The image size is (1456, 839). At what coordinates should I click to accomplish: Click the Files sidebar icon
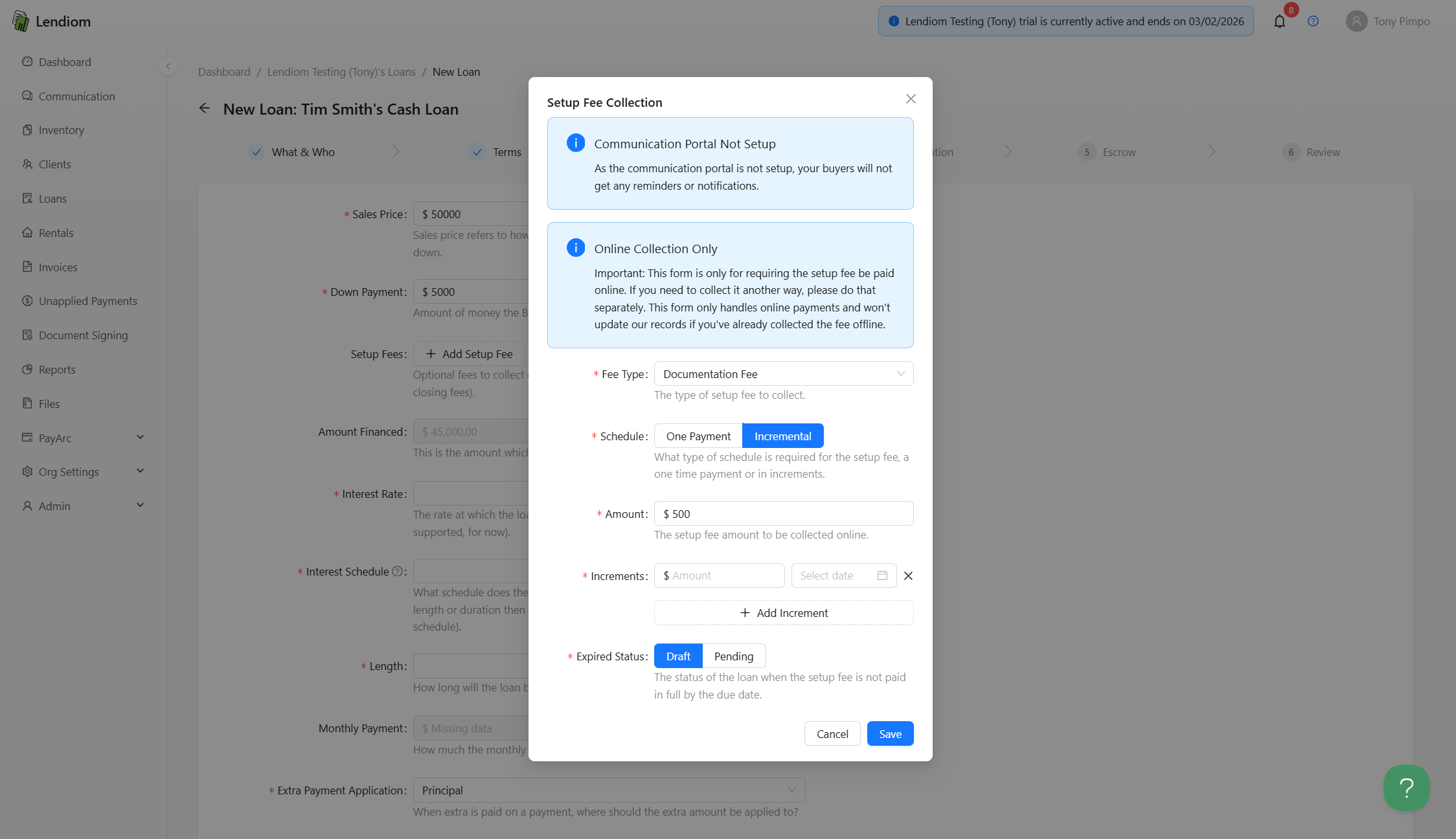27,403
